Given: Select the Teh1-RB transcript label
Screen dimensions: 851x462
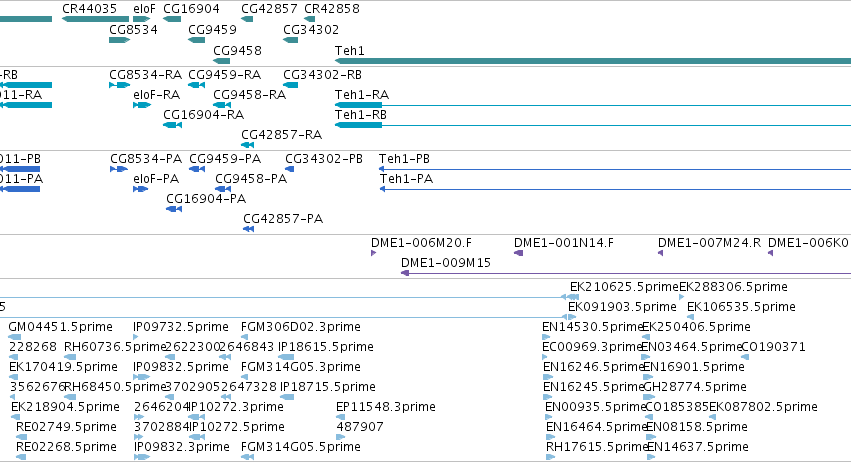Looking at the screenshot, I should 361,115.
